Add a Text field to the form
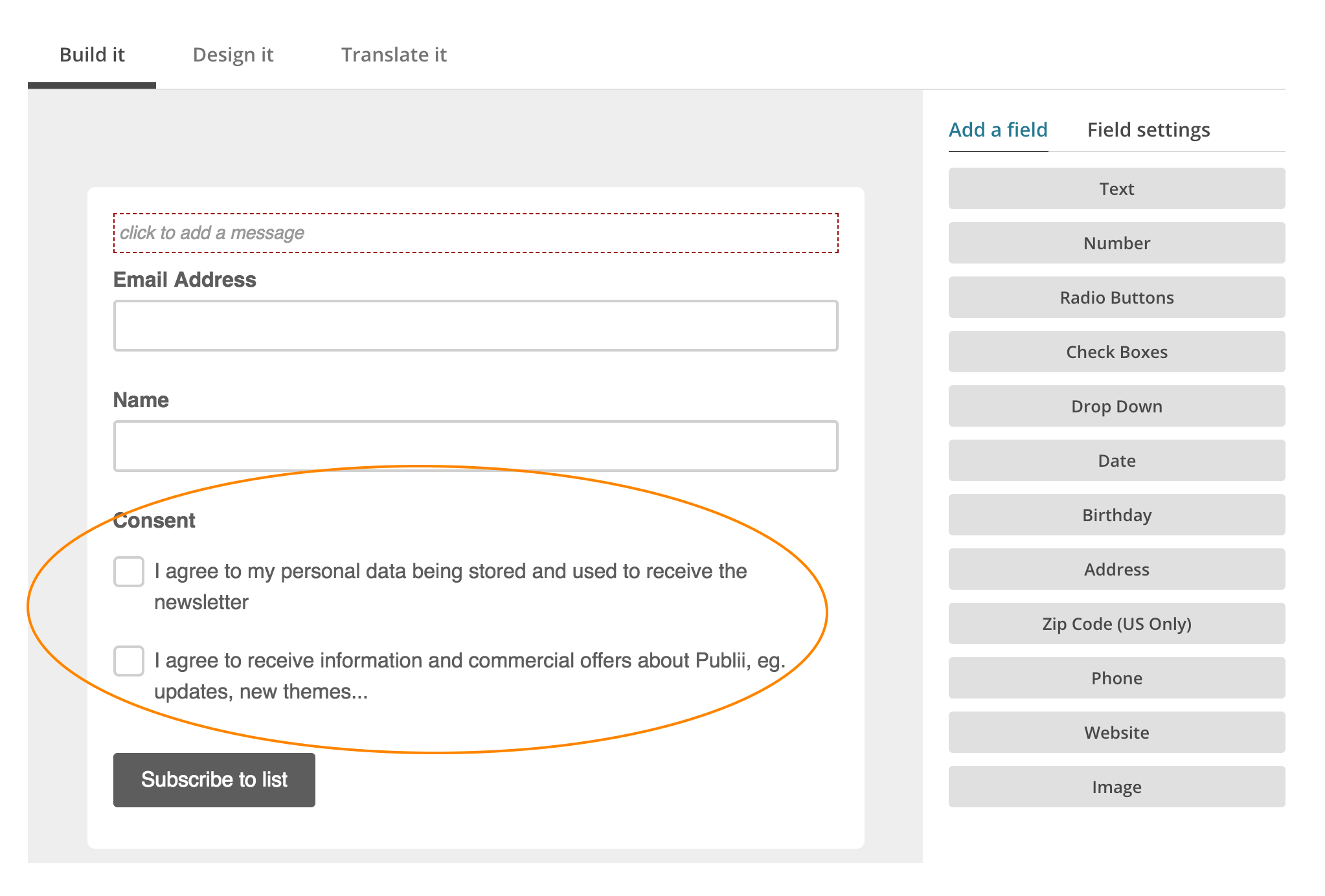Screen dimensions: 1325x896 [x=1116, y=188]
